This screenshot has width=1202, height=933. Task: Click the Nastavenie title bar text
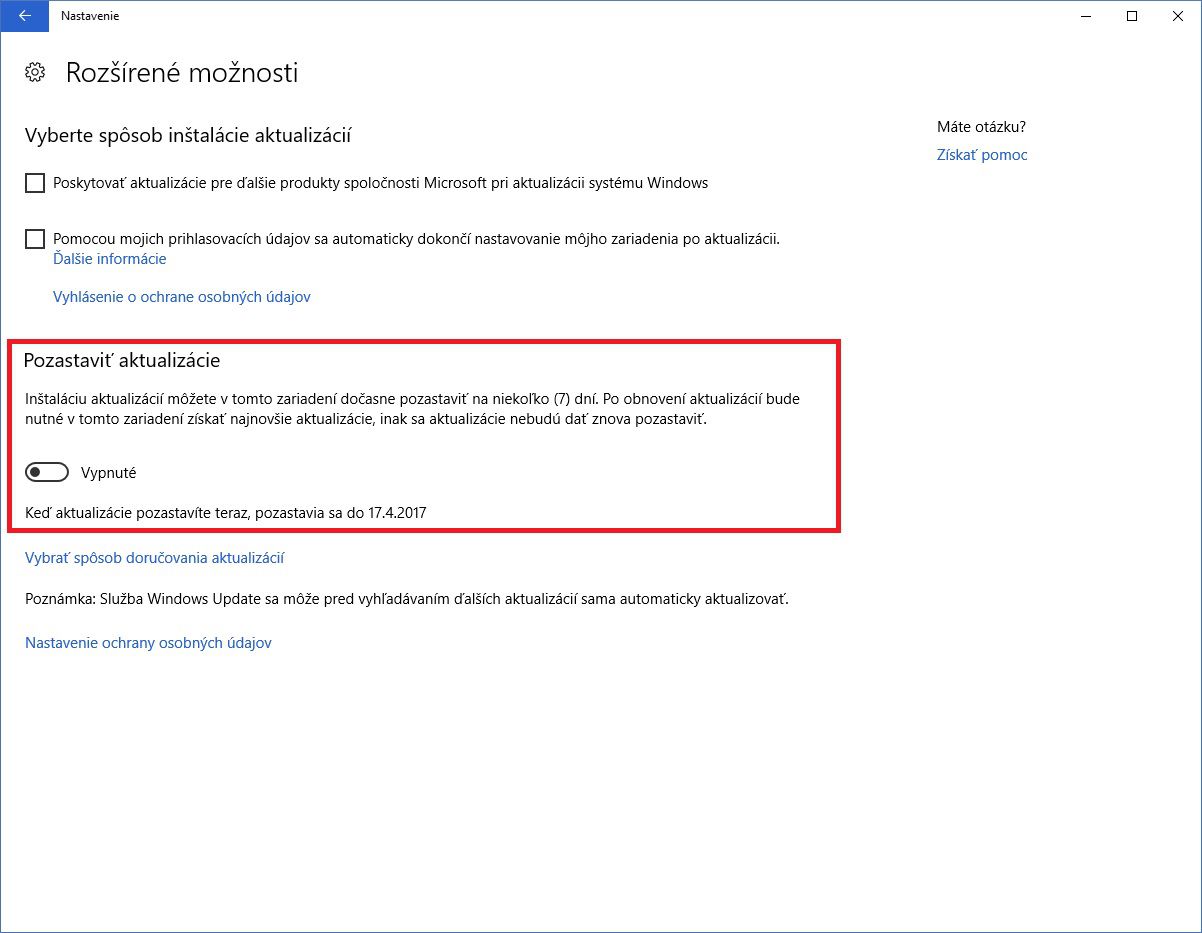(x=90, y=16)
